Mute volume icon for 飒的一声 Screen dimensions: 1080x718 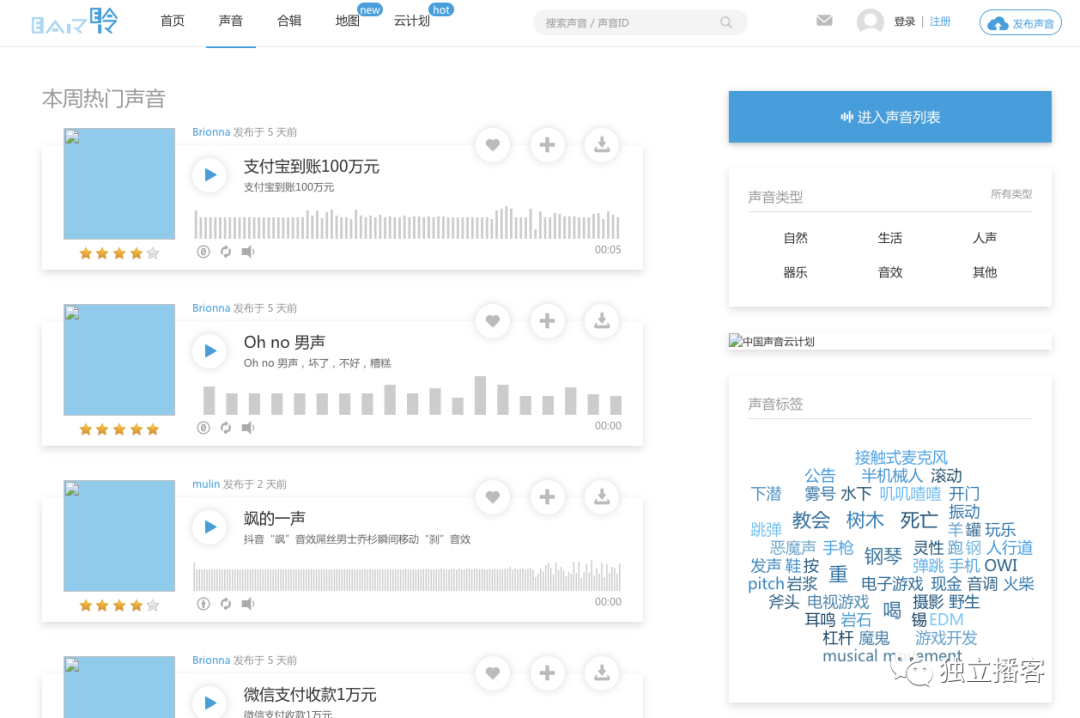pos(248,604)
